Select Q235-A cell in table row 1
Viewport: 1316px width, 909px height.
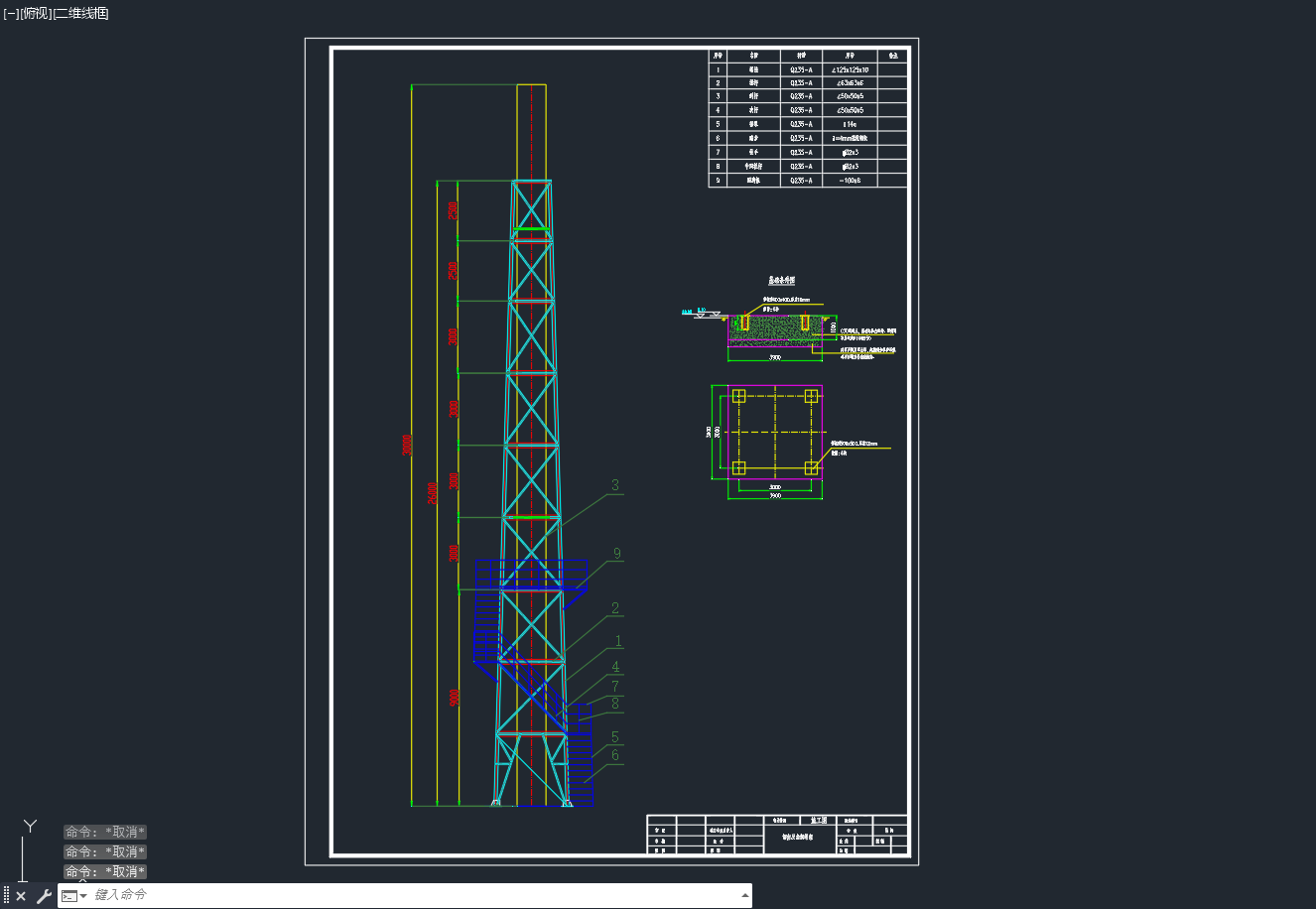pos(801,69)
